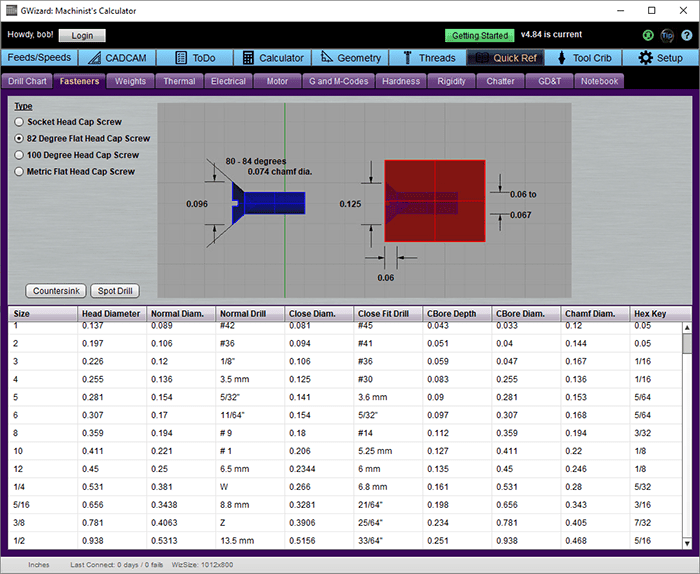700x574 pixels.
Task: Sort table by Size column header
Action: [x=43, y=314]
